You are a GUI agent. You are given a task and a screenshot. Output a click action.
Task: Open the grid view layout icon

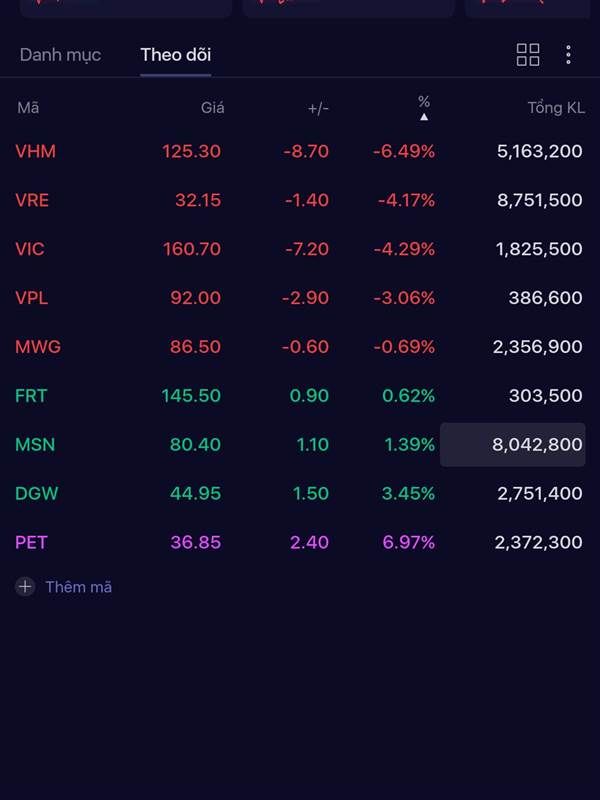point(528,55)
